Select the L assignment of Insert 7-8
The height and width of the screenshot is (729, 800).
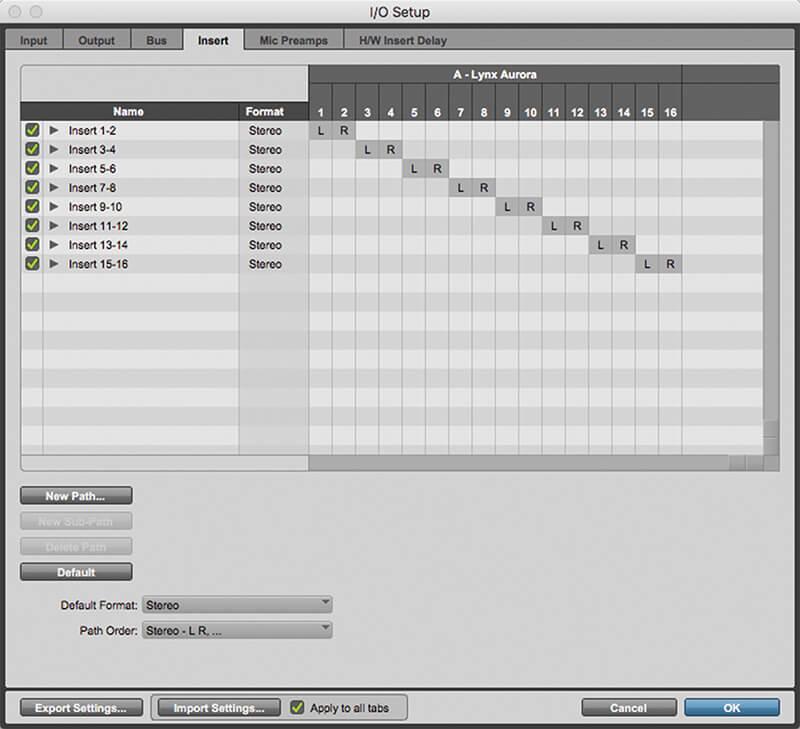point(461,188)
